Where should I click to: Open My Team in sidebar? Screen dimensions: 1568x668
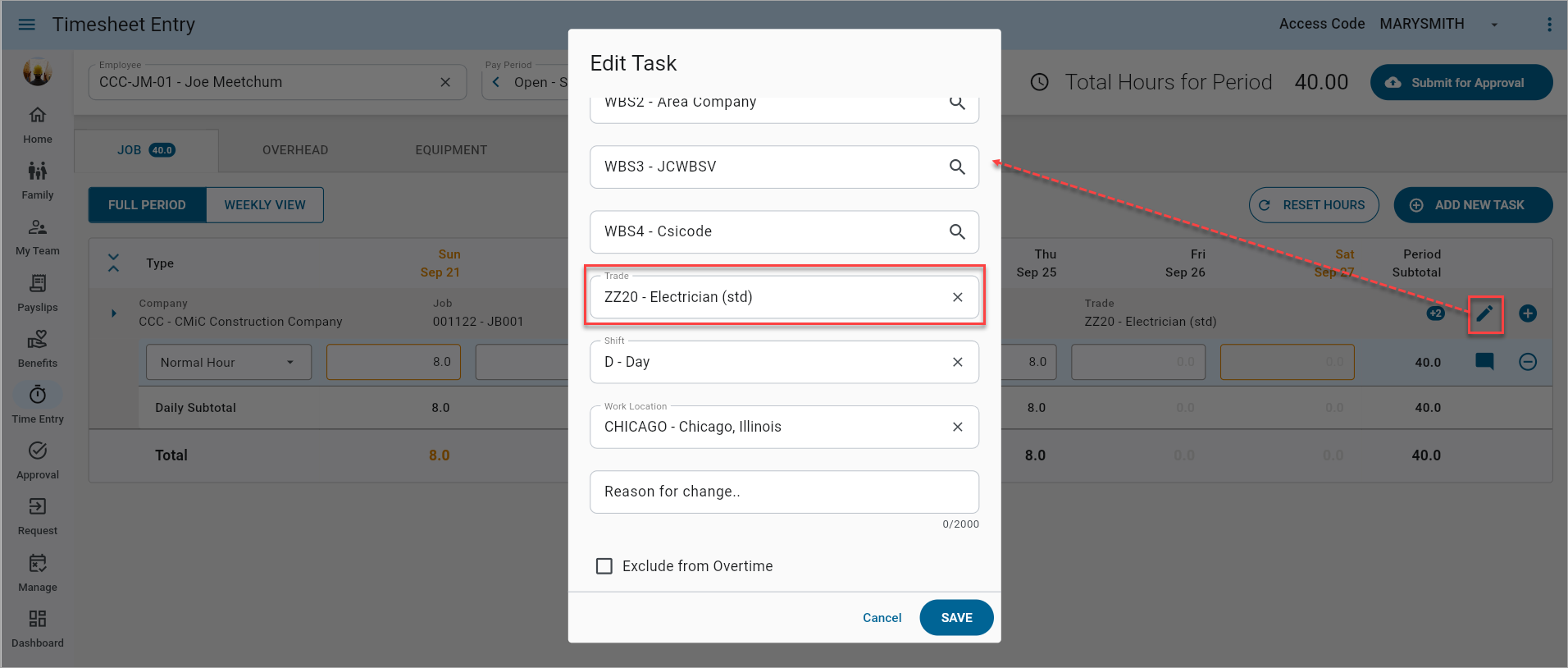click(37, 237)
